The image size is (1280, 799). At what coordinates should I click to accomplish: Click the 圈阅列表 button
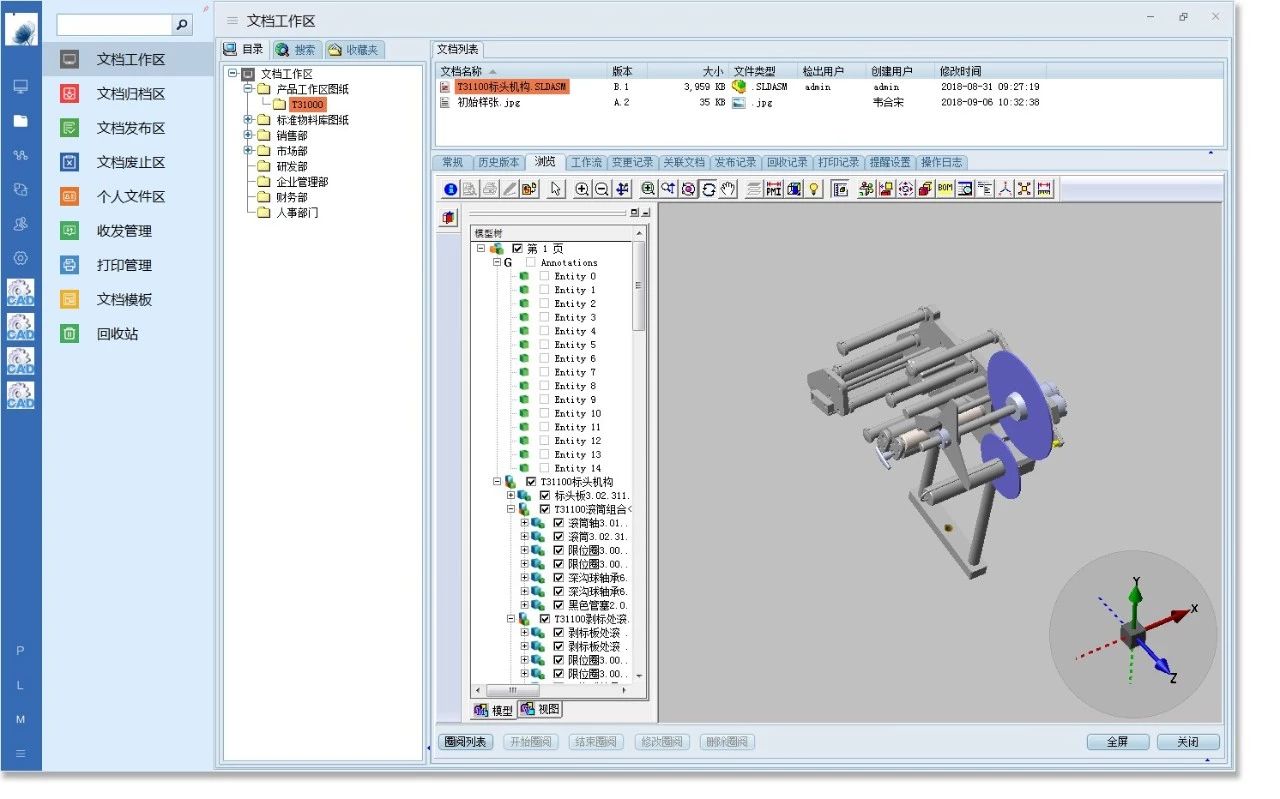[465, 742]
